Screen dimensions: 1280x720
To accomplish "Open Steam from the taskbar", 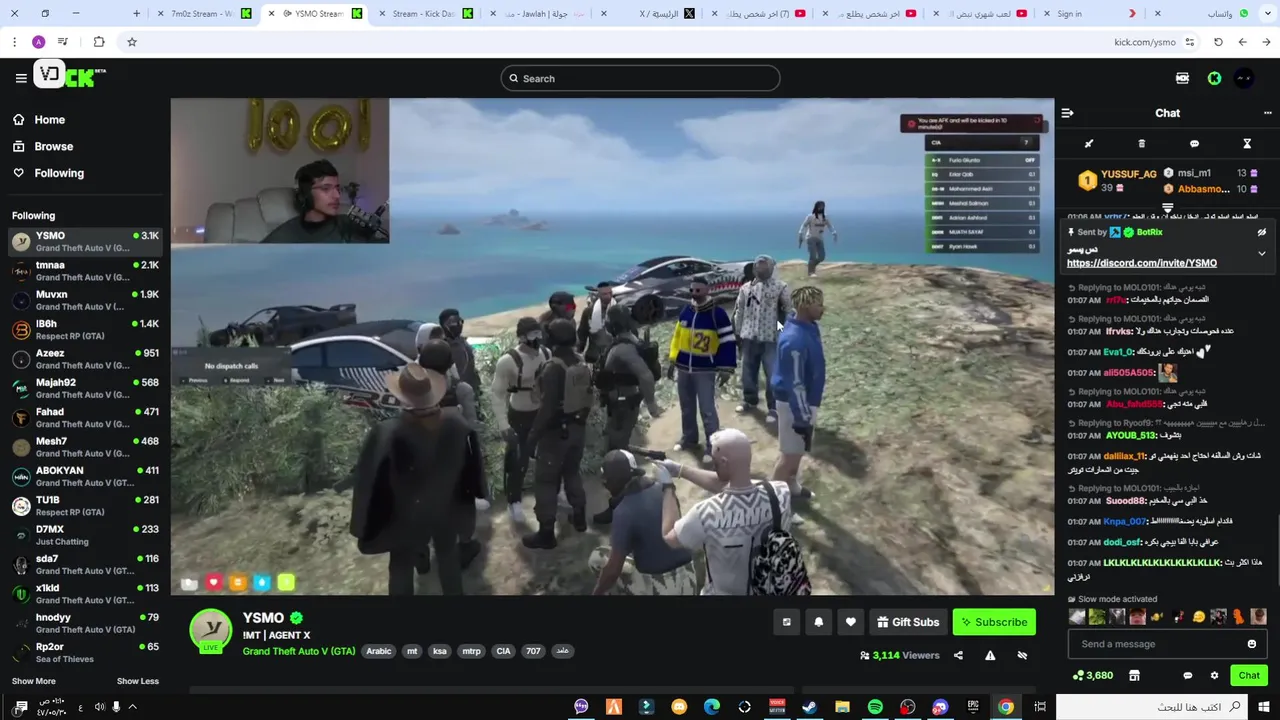I will (809, 707).
